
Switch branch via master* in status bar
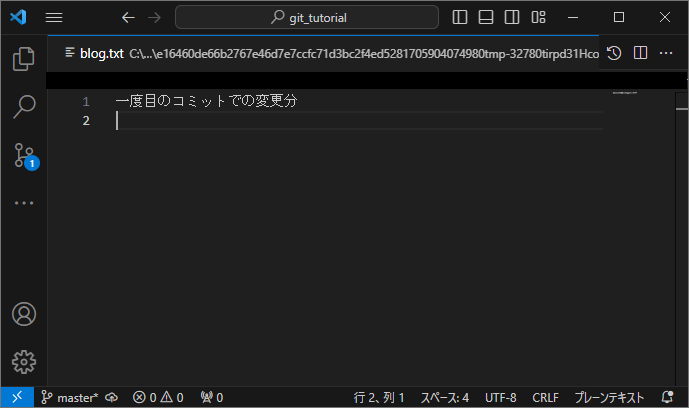coord(69,397)
